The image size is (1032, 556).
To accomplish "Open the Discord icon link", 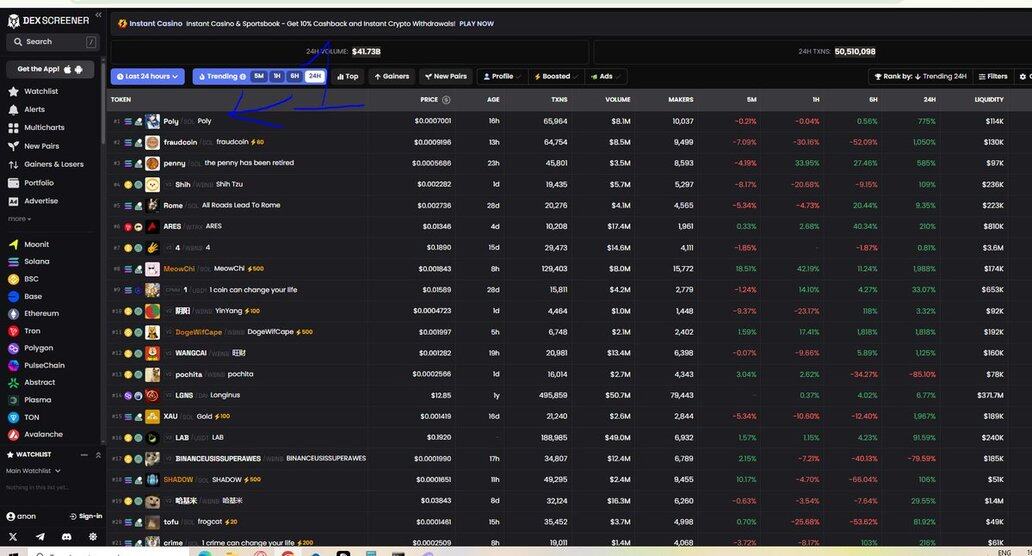I will point(66,537).
